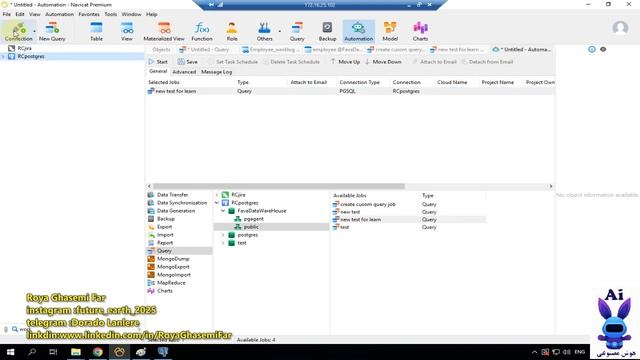Open the Window menu

coord(131,14)
